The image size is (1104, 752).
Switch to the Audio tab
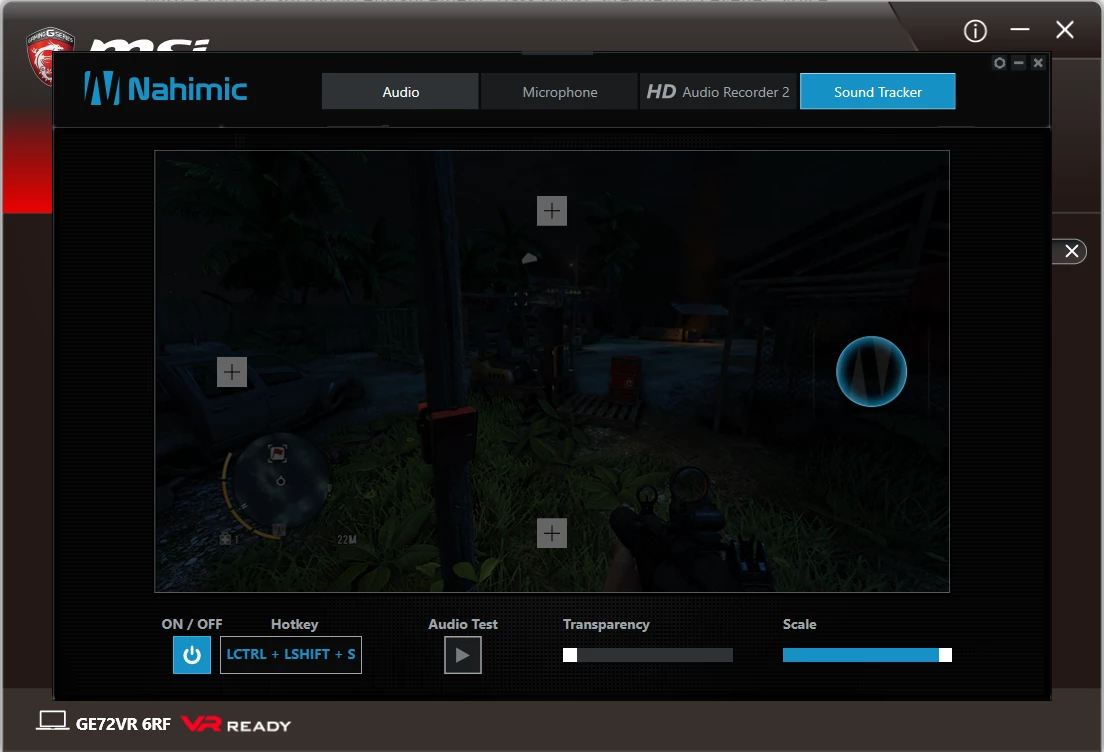click(400, 92)
